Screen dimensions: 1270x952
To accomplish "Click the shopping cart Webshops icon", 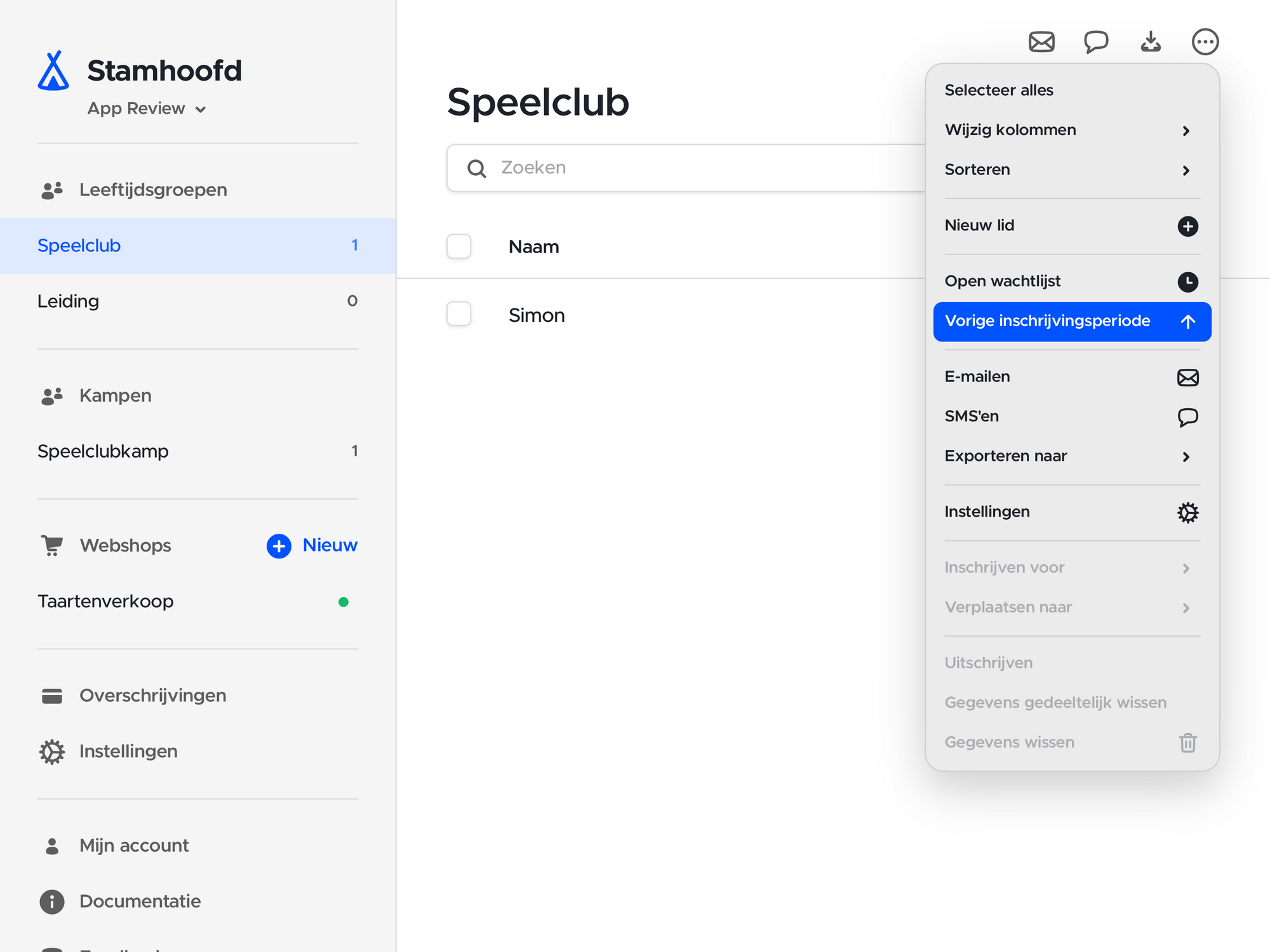I will tap(52, 546).
